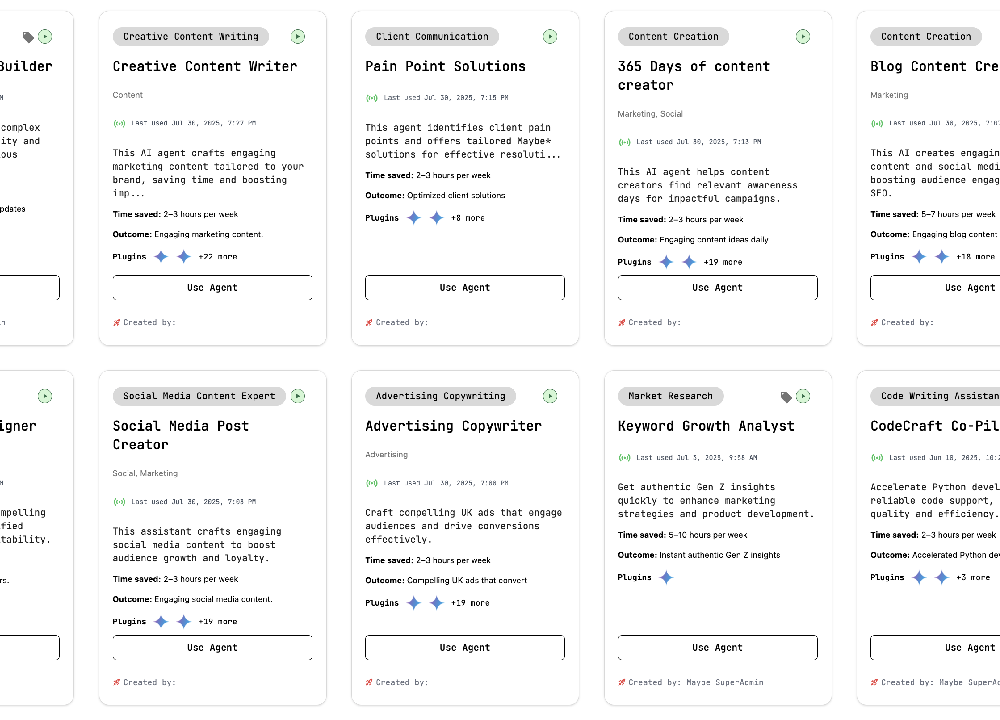
Task: Select the Market Research category tag
Action: pyautogui.click(x=670, y=396)
